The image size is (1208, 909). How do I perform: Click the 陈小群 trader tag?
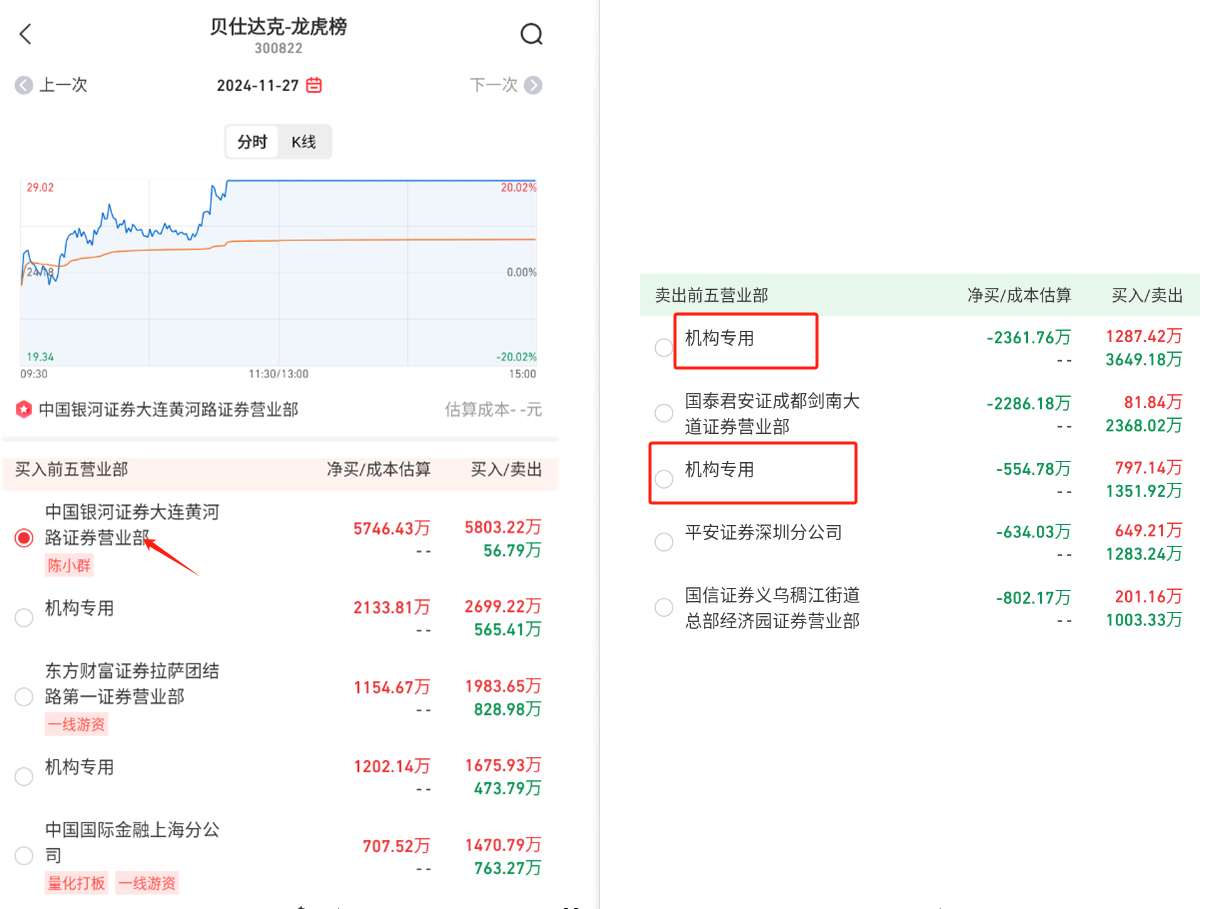[69, 565]
